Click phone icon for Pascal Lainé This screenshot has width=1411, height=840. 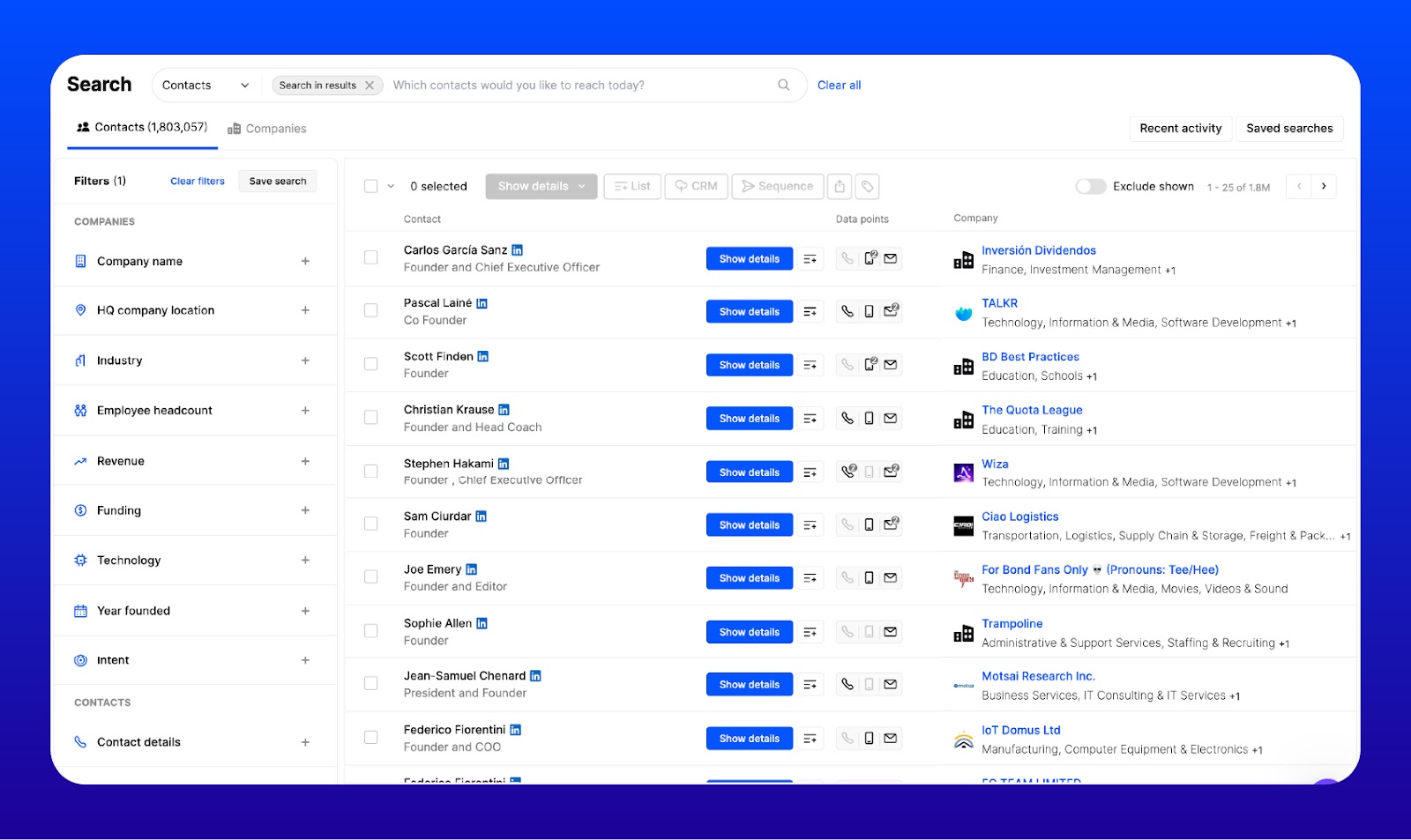coord(847,311)
